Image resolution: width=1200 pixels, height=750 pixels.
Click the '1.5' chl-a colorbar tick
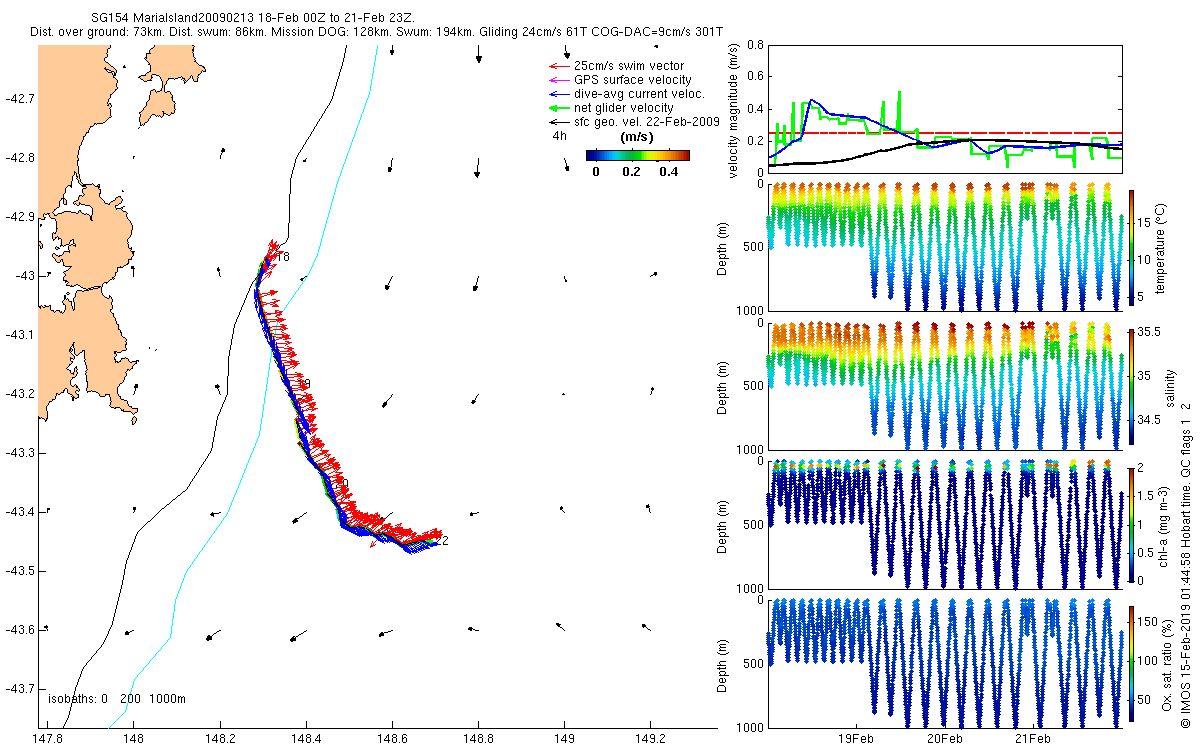pyautogui.click(x=1147, y=495)
